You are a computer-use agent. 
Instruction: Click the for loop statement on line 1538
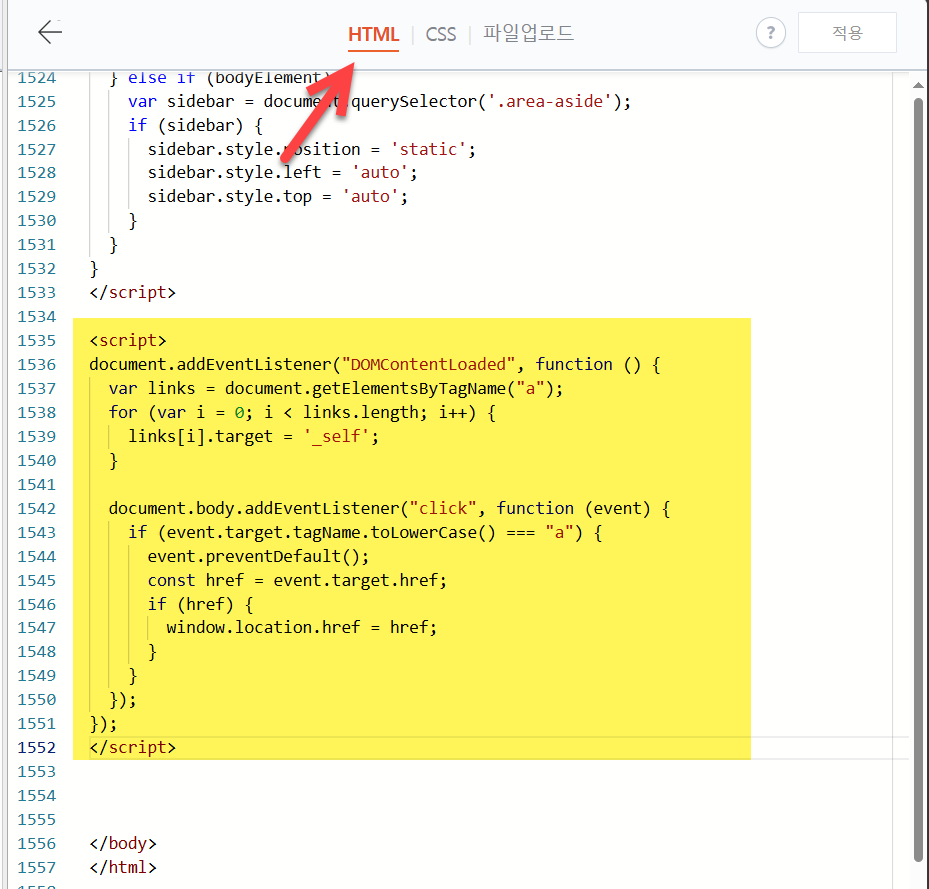tap(302, 412)
